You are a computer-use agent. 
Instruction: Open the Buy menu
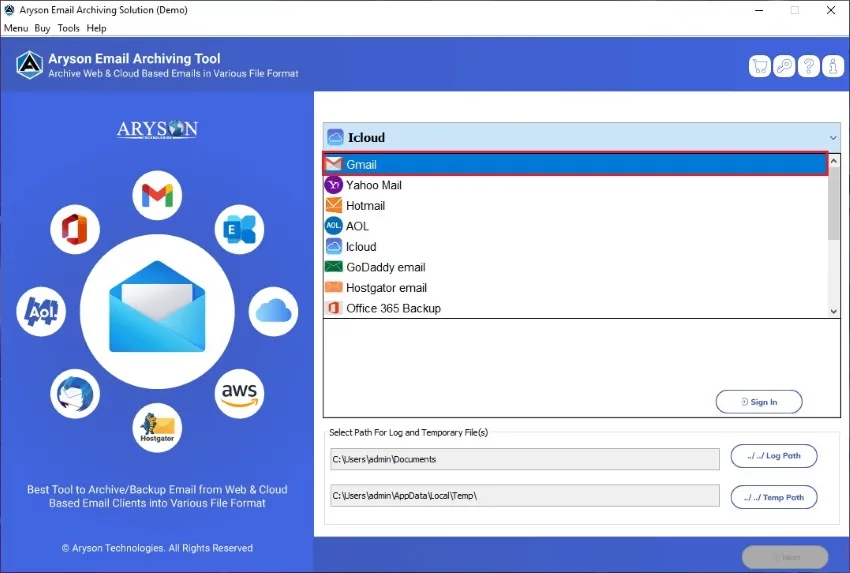point(42,28)
